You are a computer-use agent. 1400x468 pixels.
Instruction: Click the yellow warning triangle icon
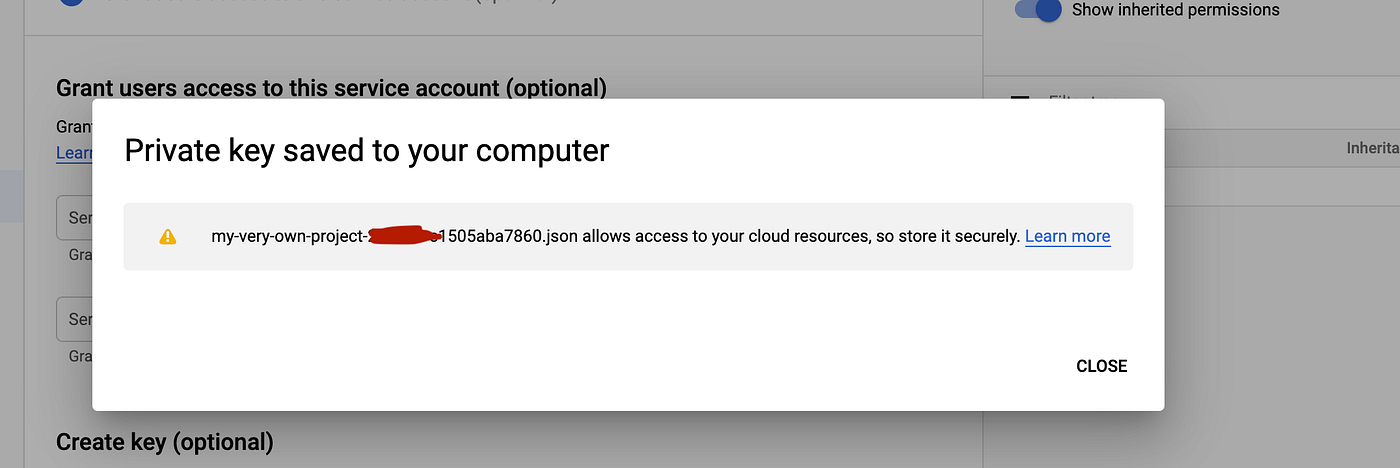168,237
